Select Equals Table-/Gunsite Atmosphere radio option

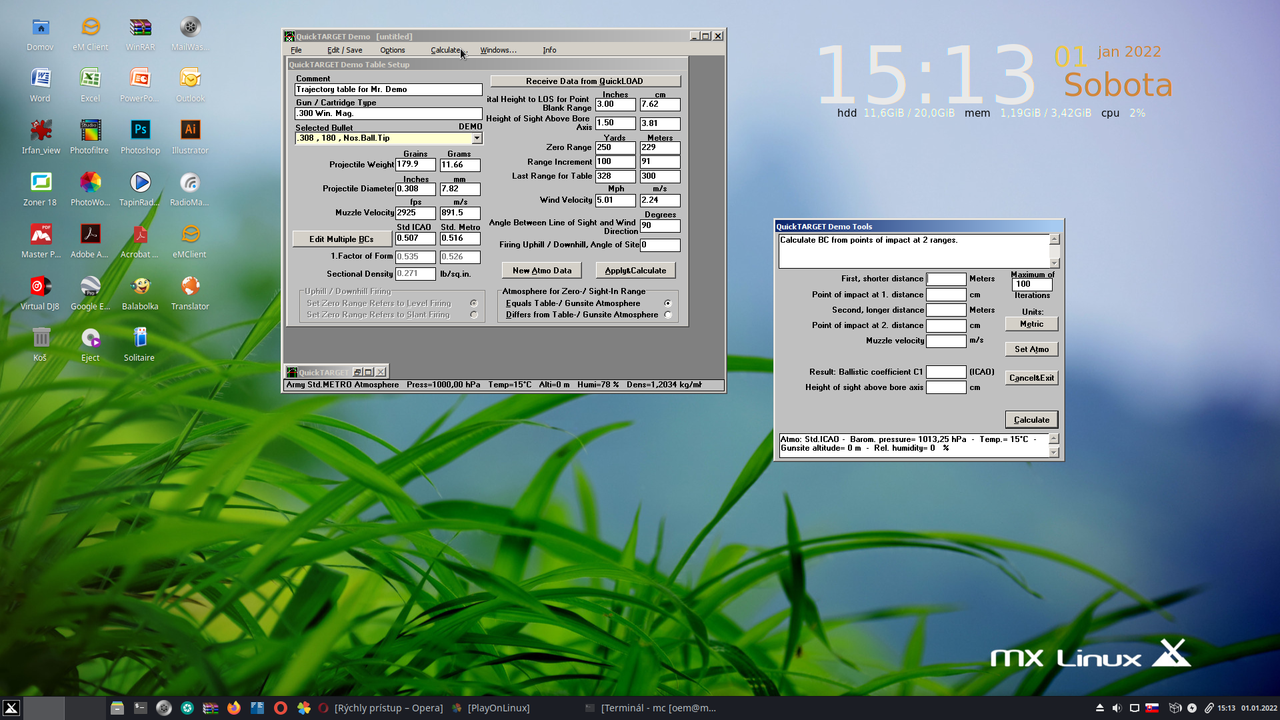668,303
